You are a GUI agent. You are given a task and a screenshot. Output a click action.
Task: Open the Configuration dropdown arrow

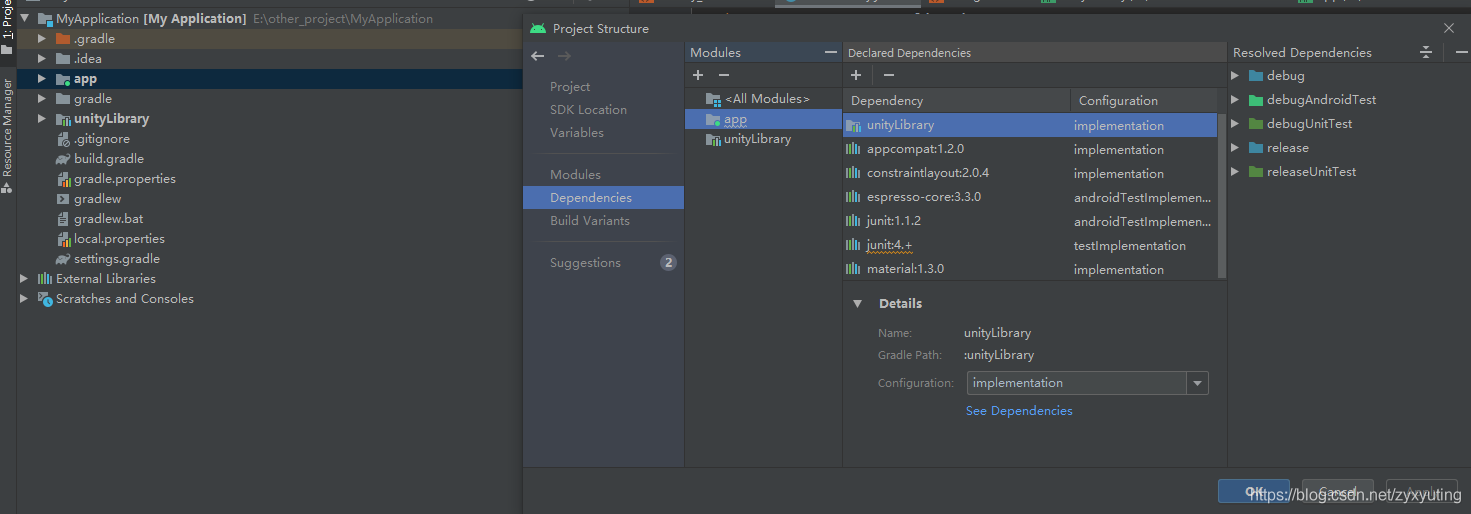(1197, 383)
